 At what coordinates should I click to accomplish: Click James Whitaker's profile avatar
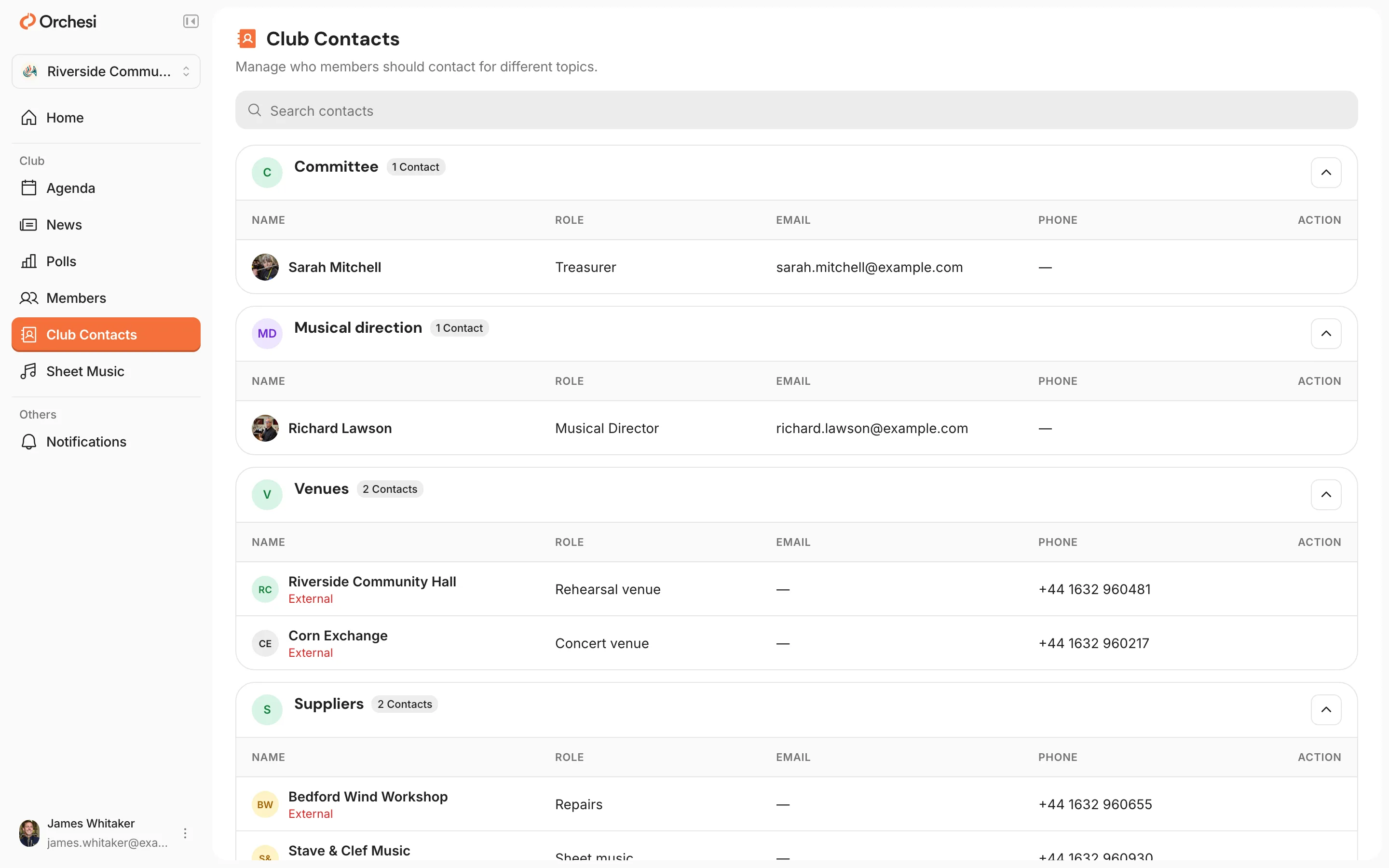pyautogui.click(x=29, y=833)
